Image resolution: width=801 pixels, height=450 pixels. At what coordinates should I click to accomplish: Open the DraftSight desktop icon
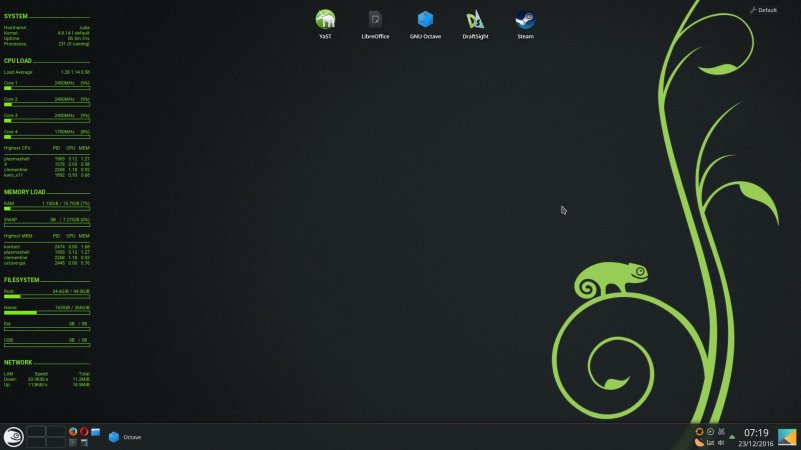tap(475, 24)
